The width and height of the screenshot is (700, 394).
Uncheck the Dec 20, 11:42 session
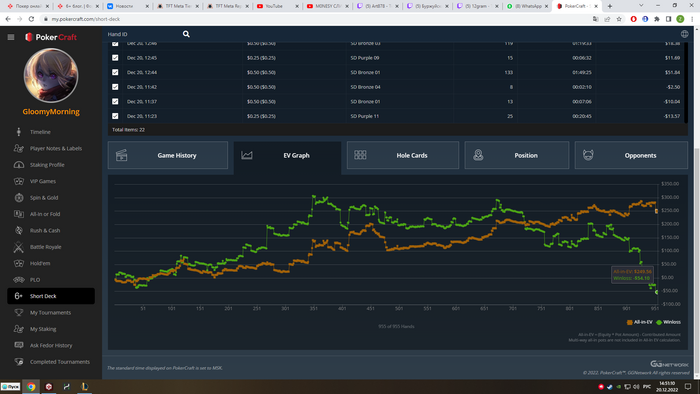115,87
